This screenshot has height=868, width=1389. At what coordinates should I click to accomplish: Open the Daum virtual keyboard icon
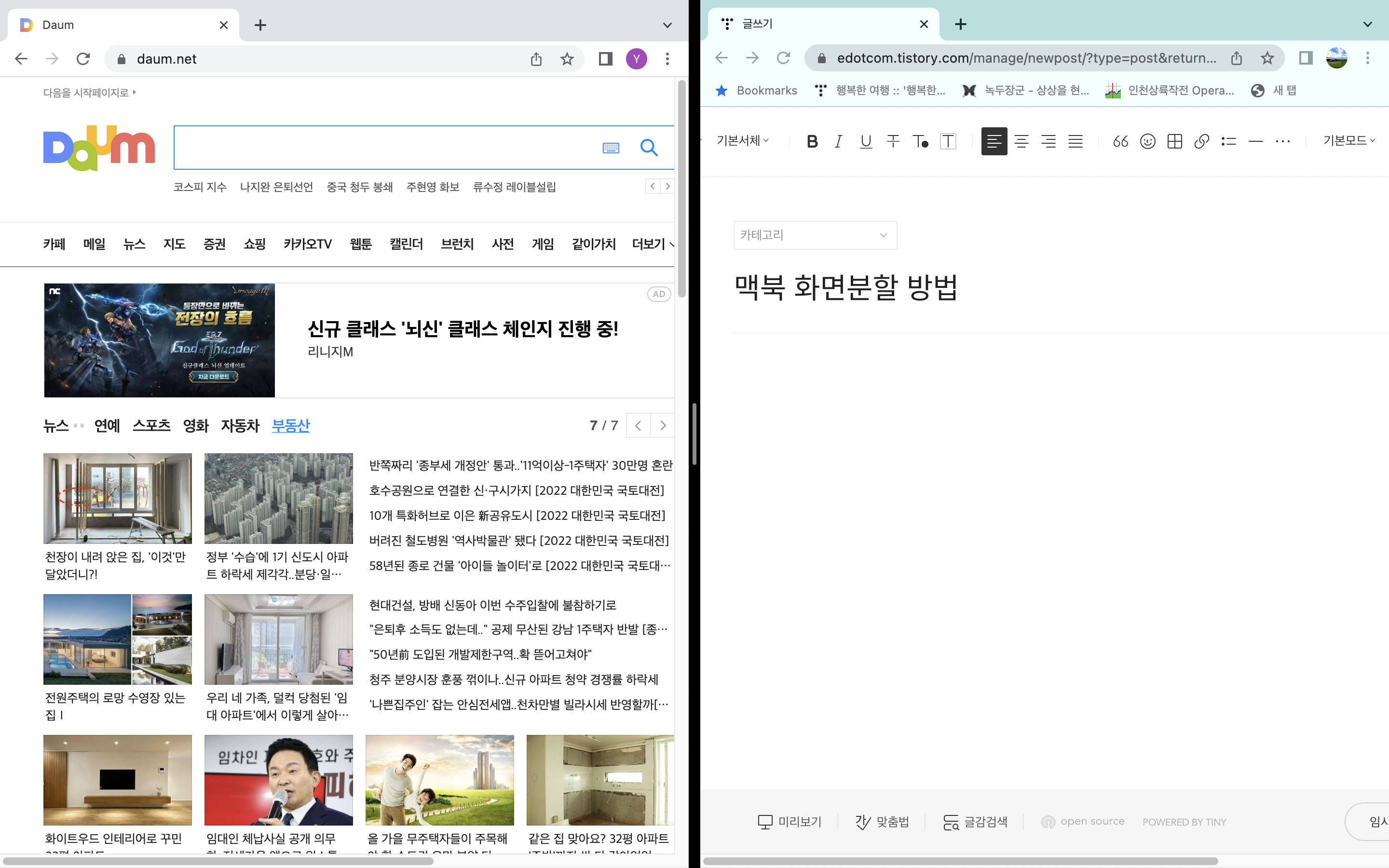click(x=611, y=148)
